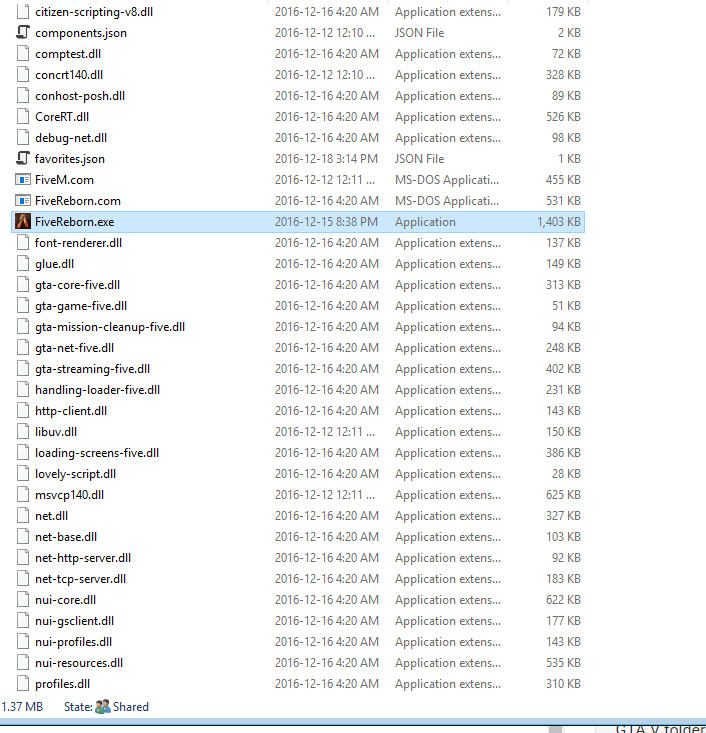Click the 2016-12-15 8:38 PM date cell

tap(326, 222)
